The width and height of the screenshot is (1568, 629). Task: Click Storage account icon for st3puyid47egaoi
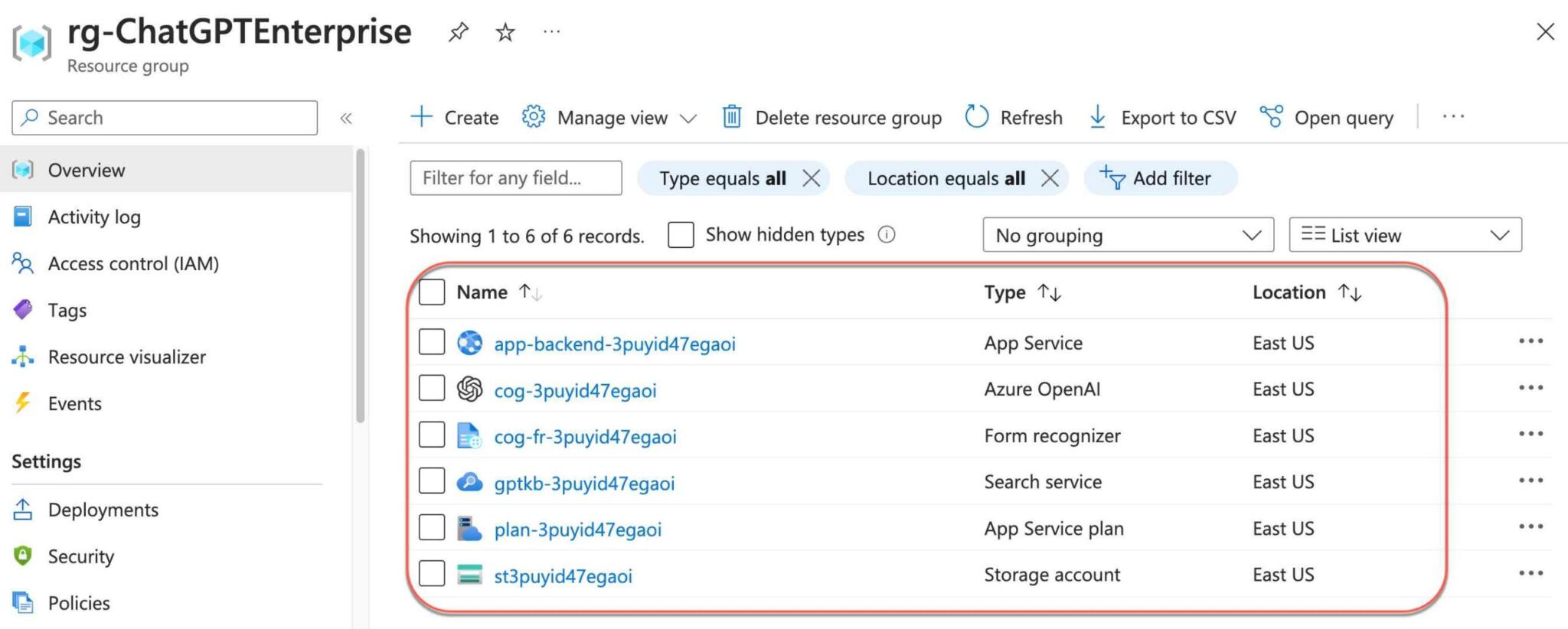469,575
